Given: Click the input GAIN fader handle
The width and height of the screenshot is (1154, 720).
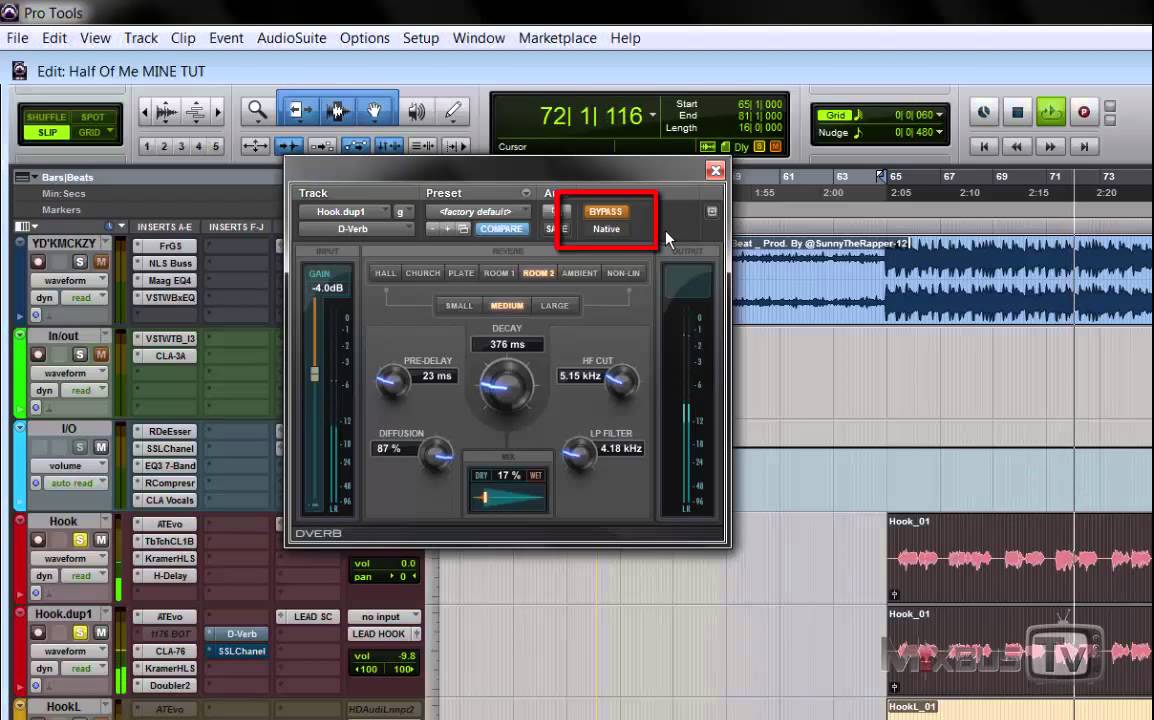Looking at the screenshot, I should (x=314, y=373).
